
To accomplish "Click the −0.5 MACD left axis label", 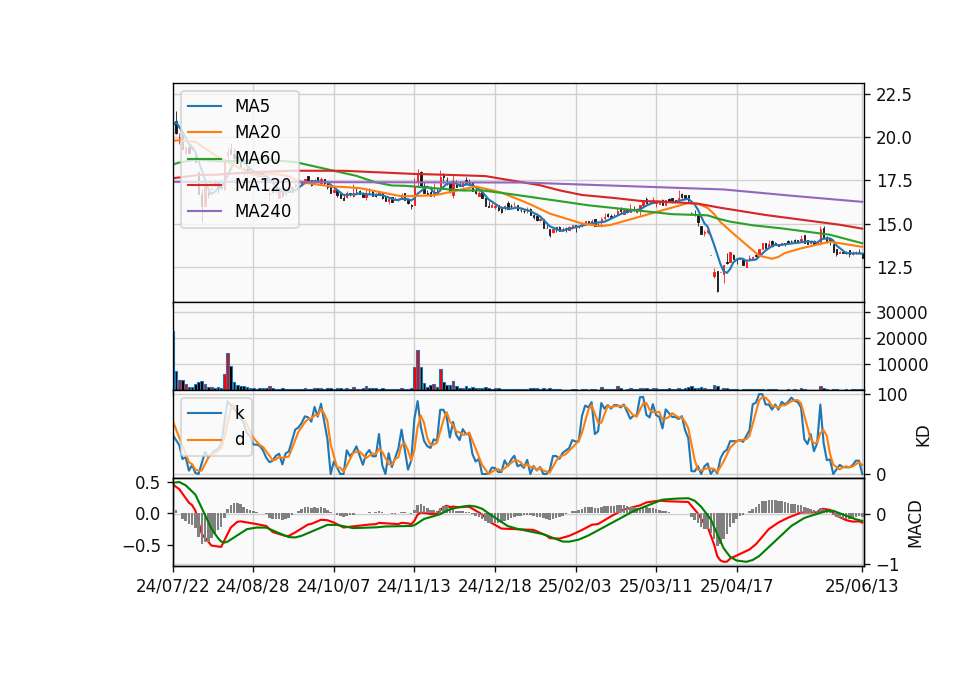I will [141, 546].
